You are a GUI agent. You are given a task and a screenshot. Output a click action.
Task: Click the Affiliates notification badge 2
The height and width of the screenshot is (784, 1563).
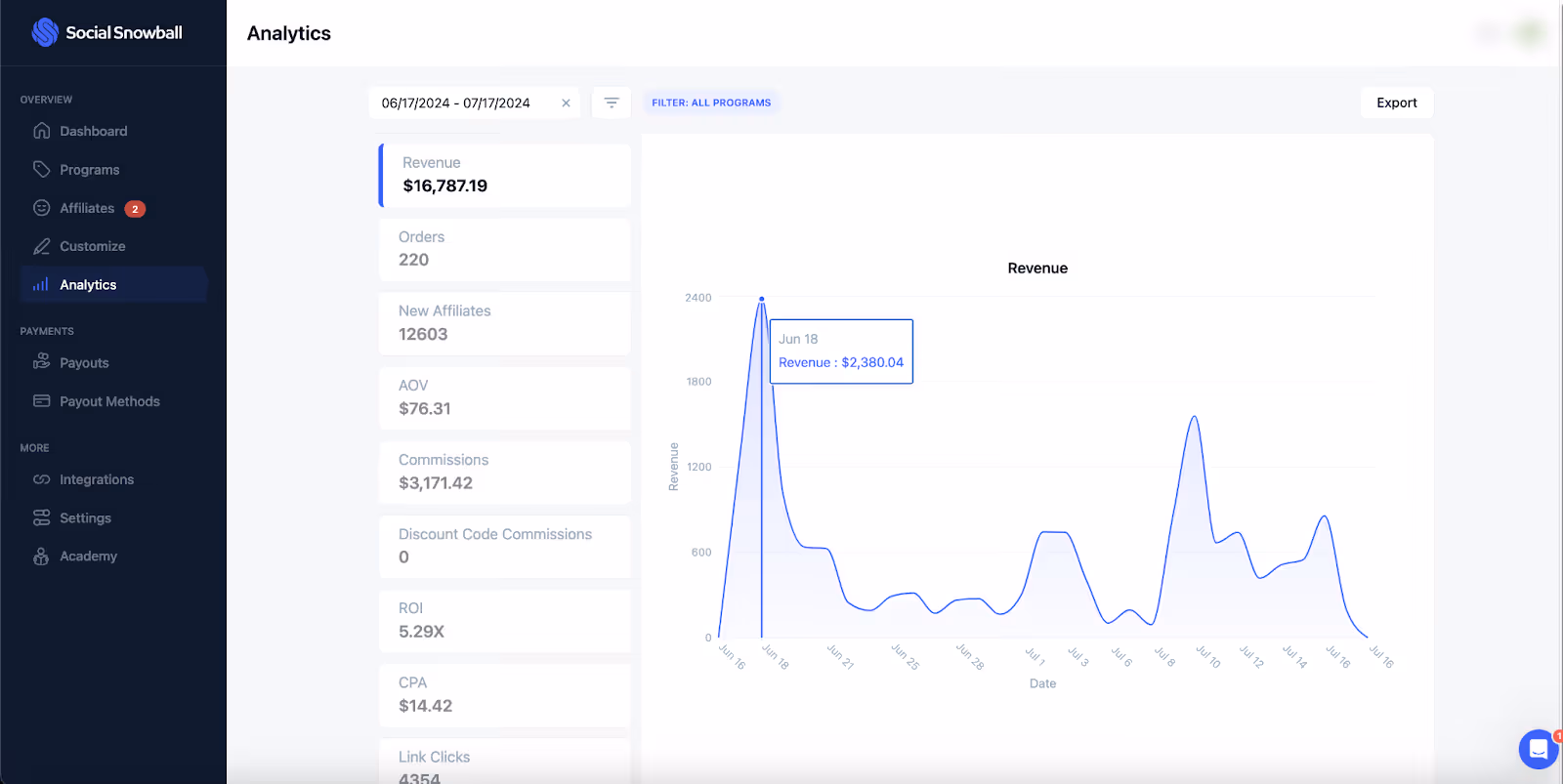point(135,209)
